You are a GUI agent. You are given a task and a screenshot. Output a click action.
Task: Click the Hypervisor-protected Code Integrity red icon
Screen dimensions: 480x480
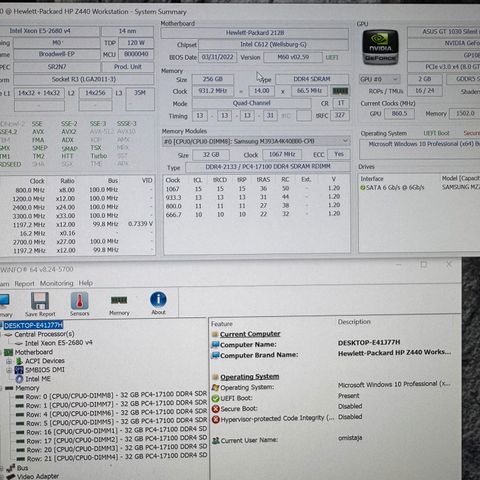pos(216,419)
